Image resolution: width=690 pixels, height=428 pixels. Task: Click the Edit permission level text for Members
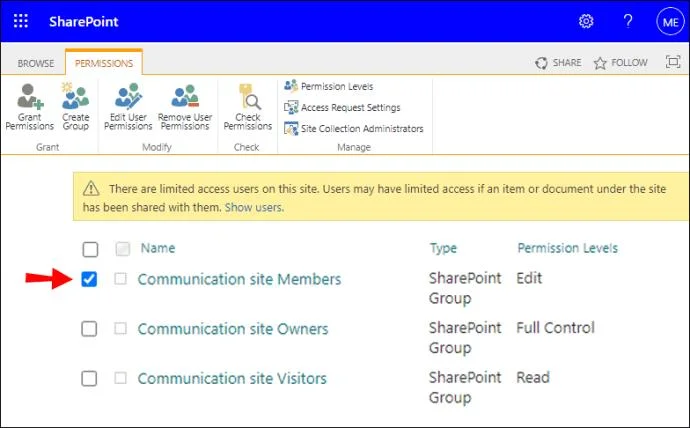[x=529, y=278]
